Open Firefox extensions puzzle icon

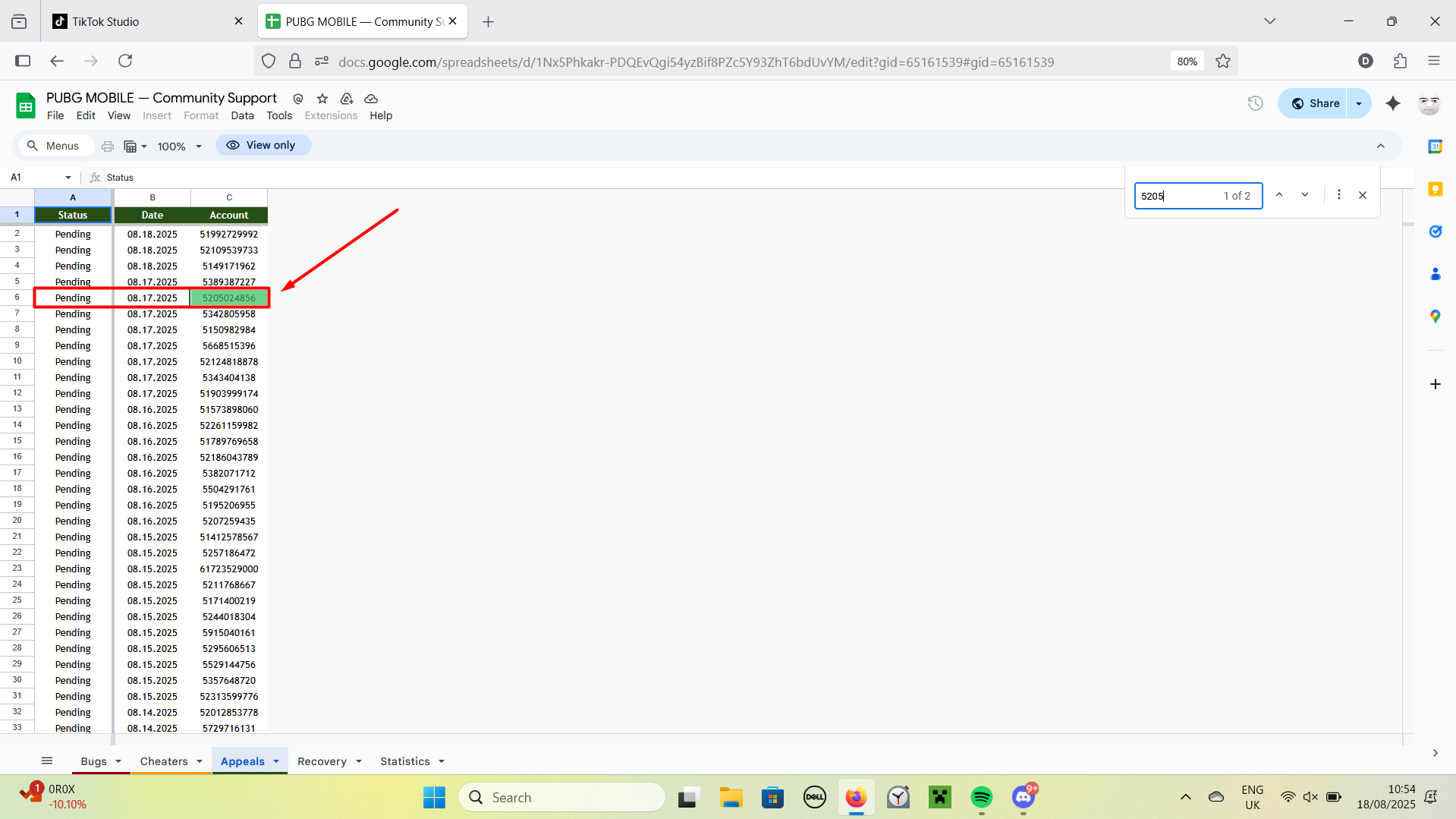pyautogui.click(x=1400, y=61)
